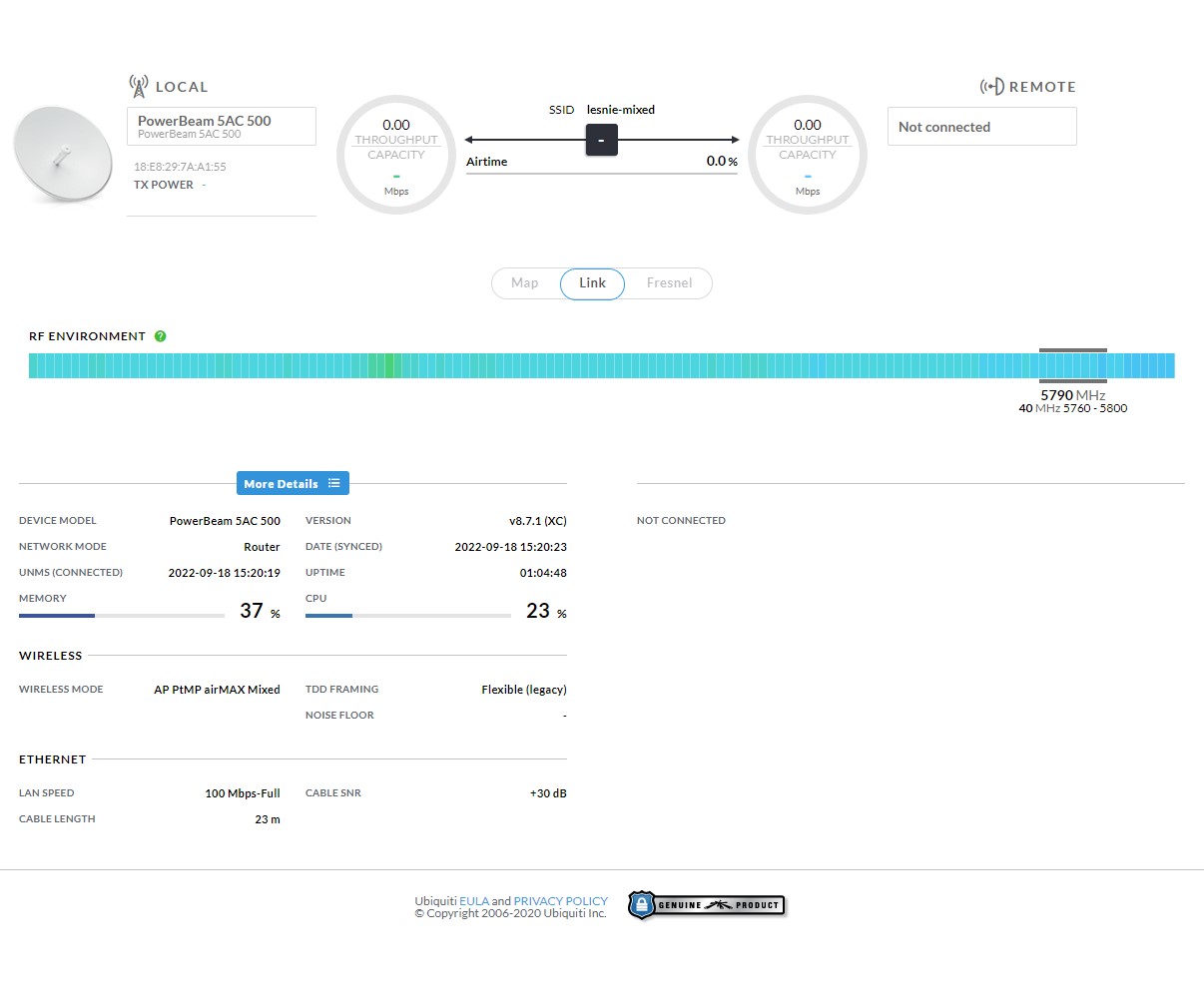Click the LAN speed 100 Mbps-Full

click(x=243, y=793)
